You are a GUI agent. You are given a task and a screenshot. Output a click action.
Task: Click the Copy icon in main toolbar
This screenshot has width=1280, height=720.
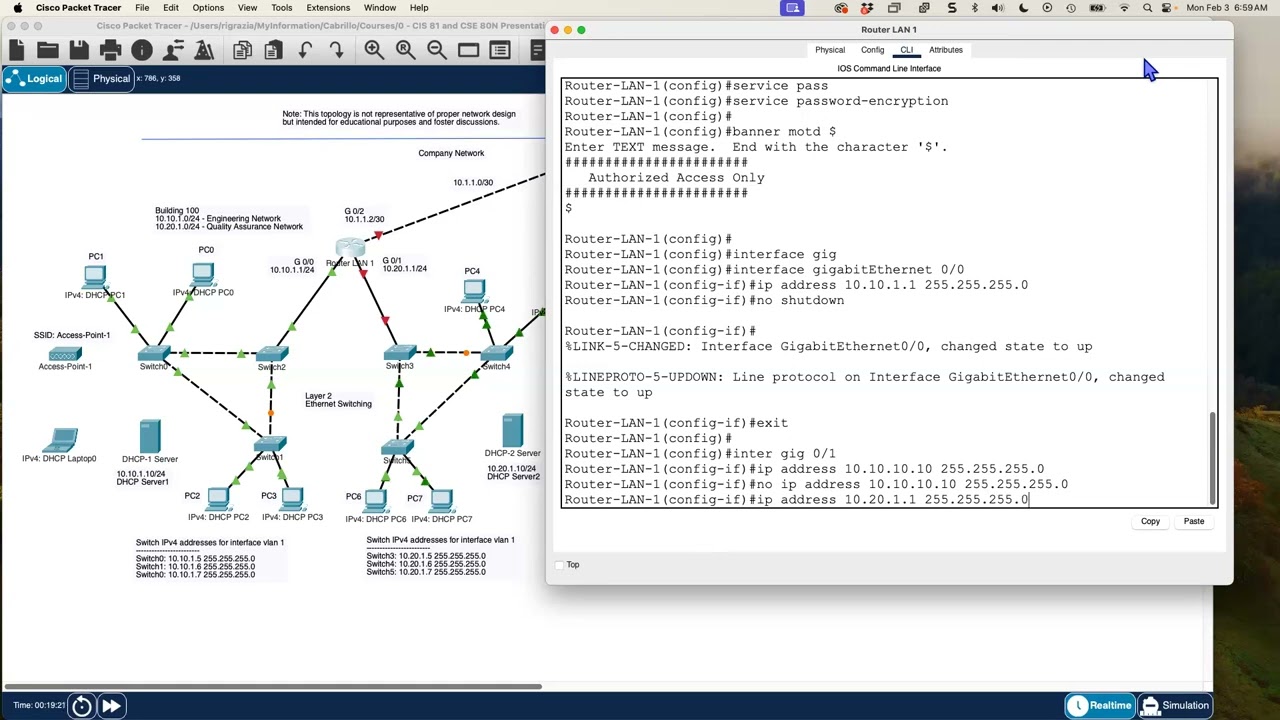[x=242, y=50]
